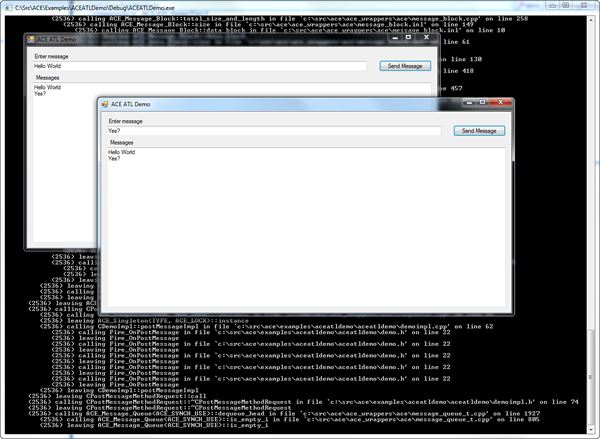Close the back ACE ATL Demo window
The width and height of the screenshot is (600, 439).
(426, 37)
